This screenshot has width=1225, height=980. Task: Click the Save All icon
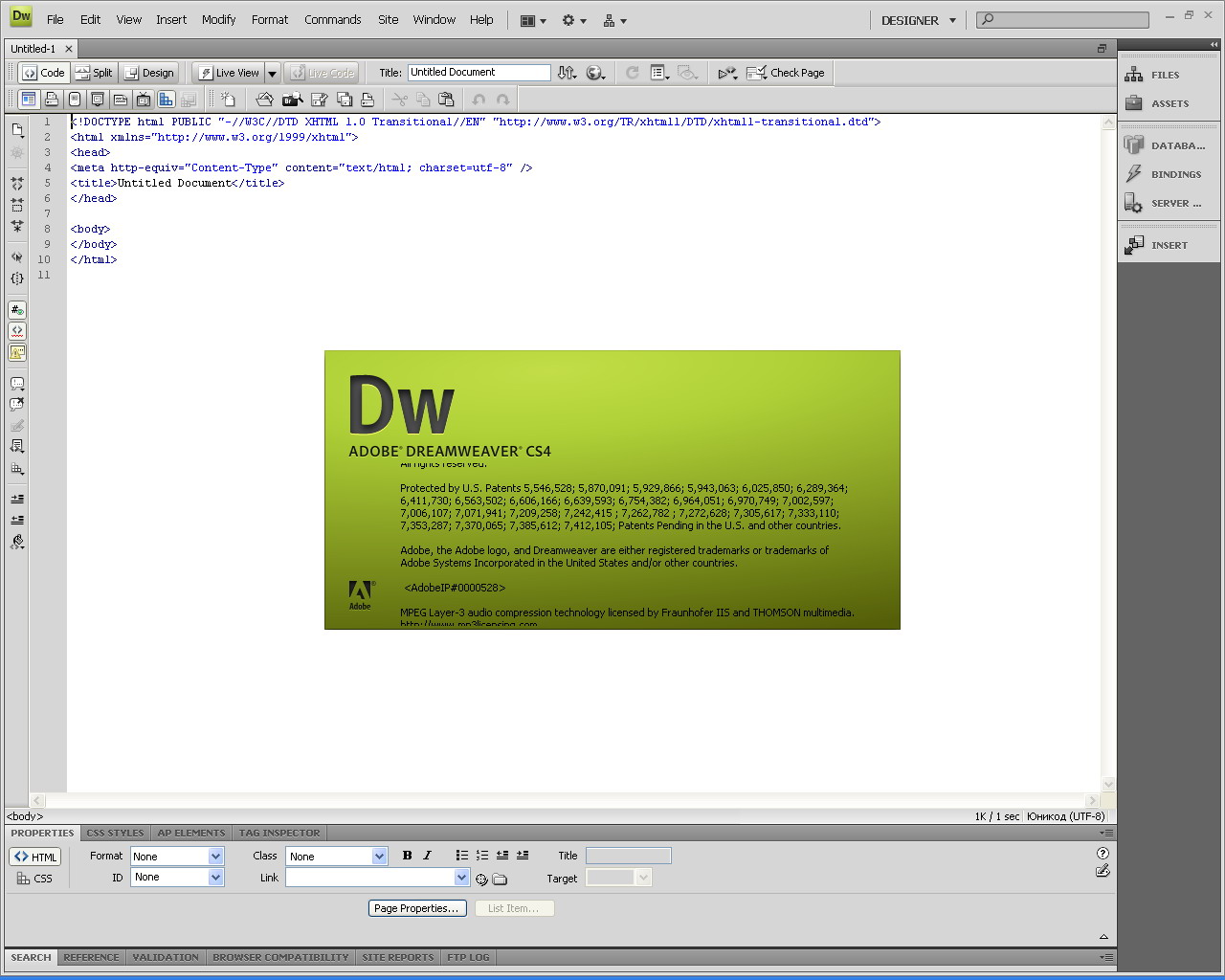(x=345, y=99)
